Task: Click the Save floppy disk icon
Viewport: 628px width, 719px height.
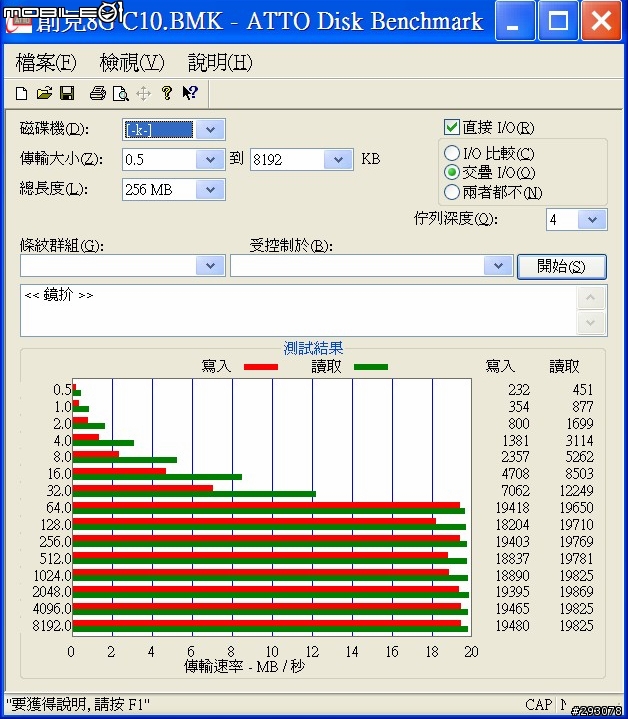Action: click(x=67, y=93)
